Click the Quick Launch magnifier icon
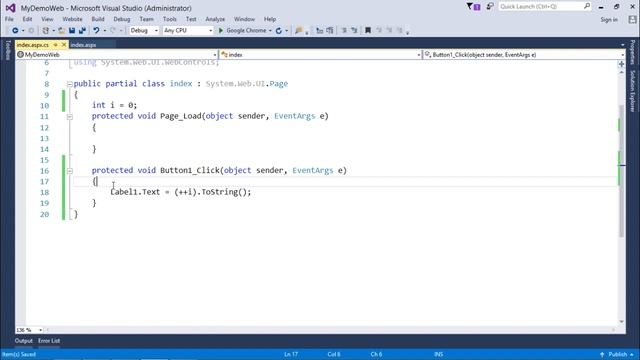This screenshot has width=640, height=360. 587,6
